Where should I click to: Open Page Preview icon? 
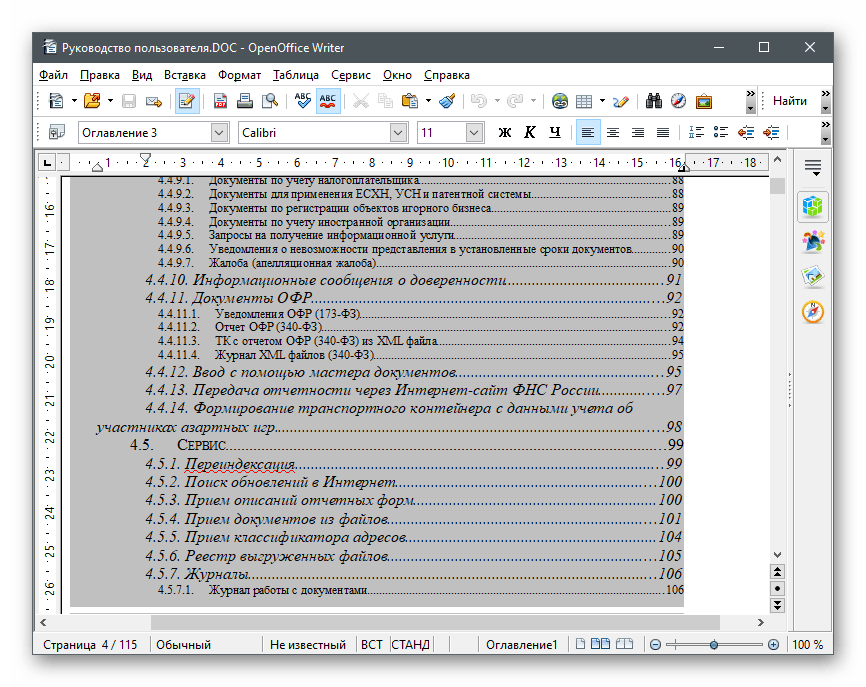(270, 101)
